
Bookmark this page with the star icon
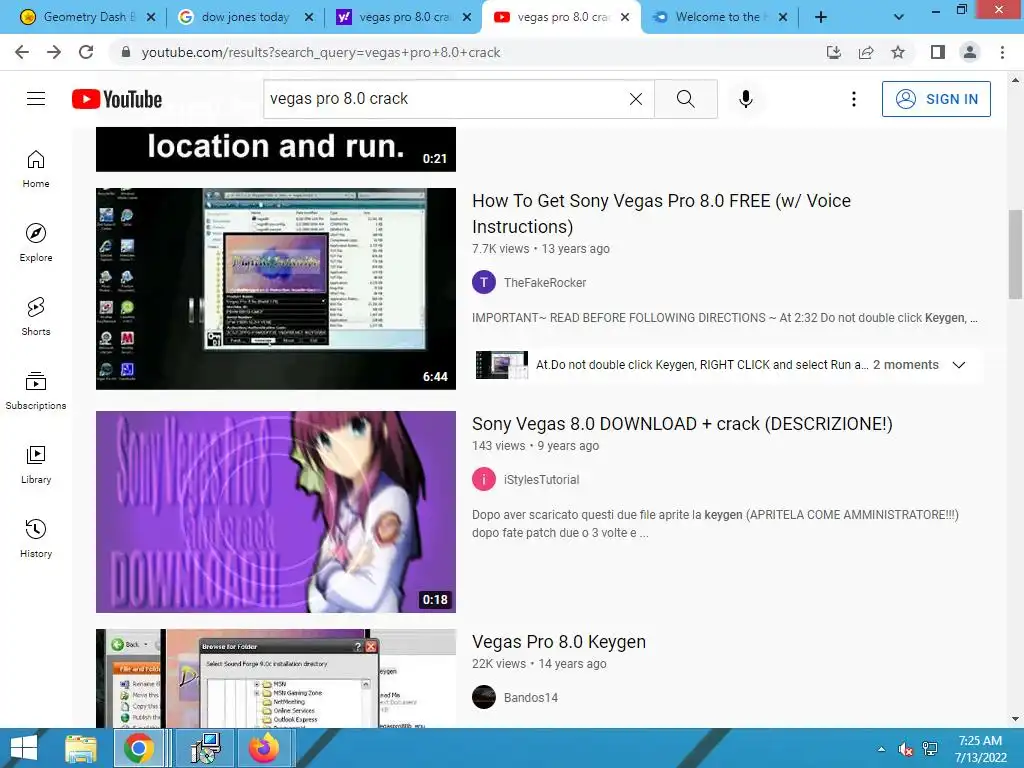coord(898,52)
